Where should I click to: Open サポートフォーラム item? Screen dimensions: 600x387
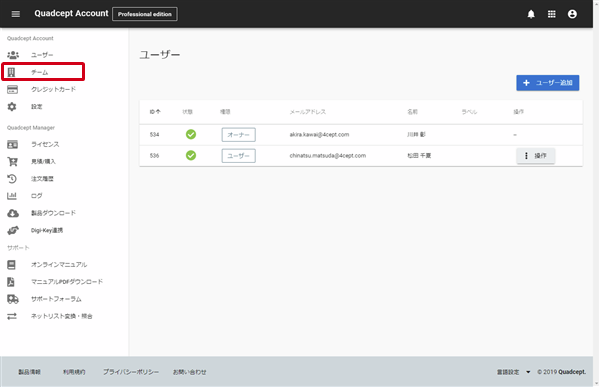[56, 299]
